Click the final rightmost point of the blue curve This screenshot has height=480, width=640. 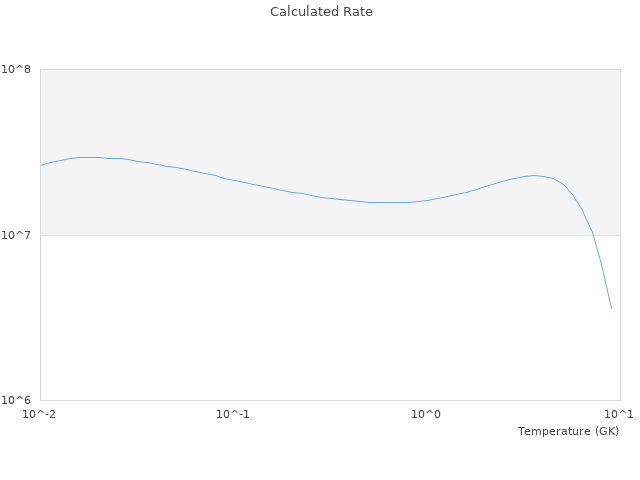click(x=611, y=308)
